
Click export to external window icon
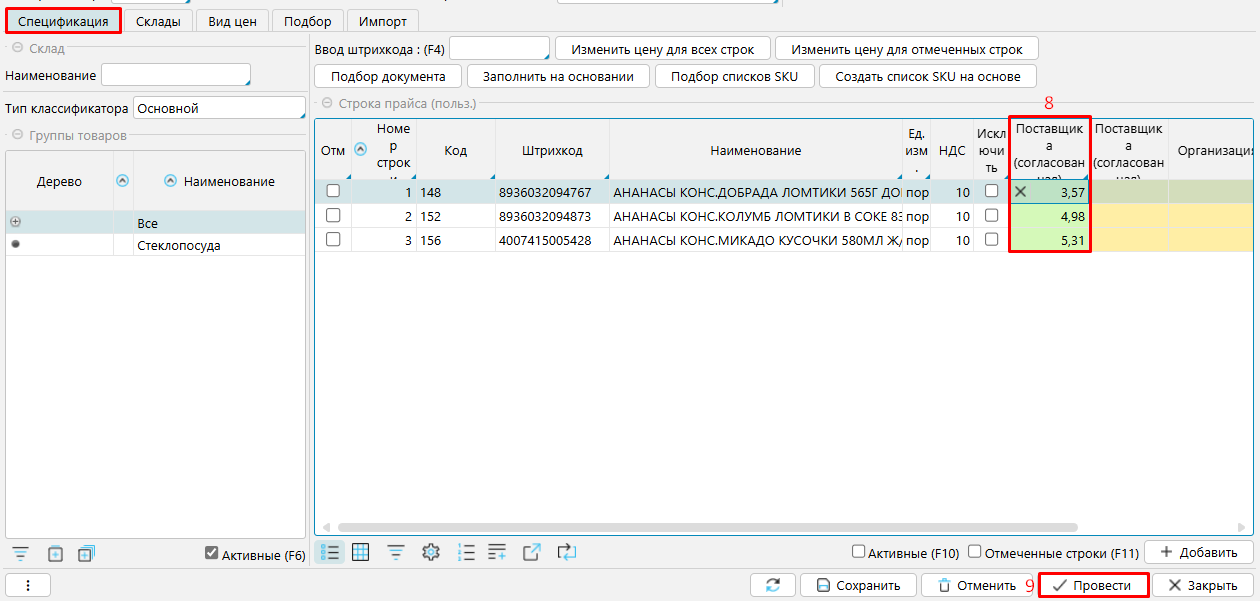tap(532, 552)
